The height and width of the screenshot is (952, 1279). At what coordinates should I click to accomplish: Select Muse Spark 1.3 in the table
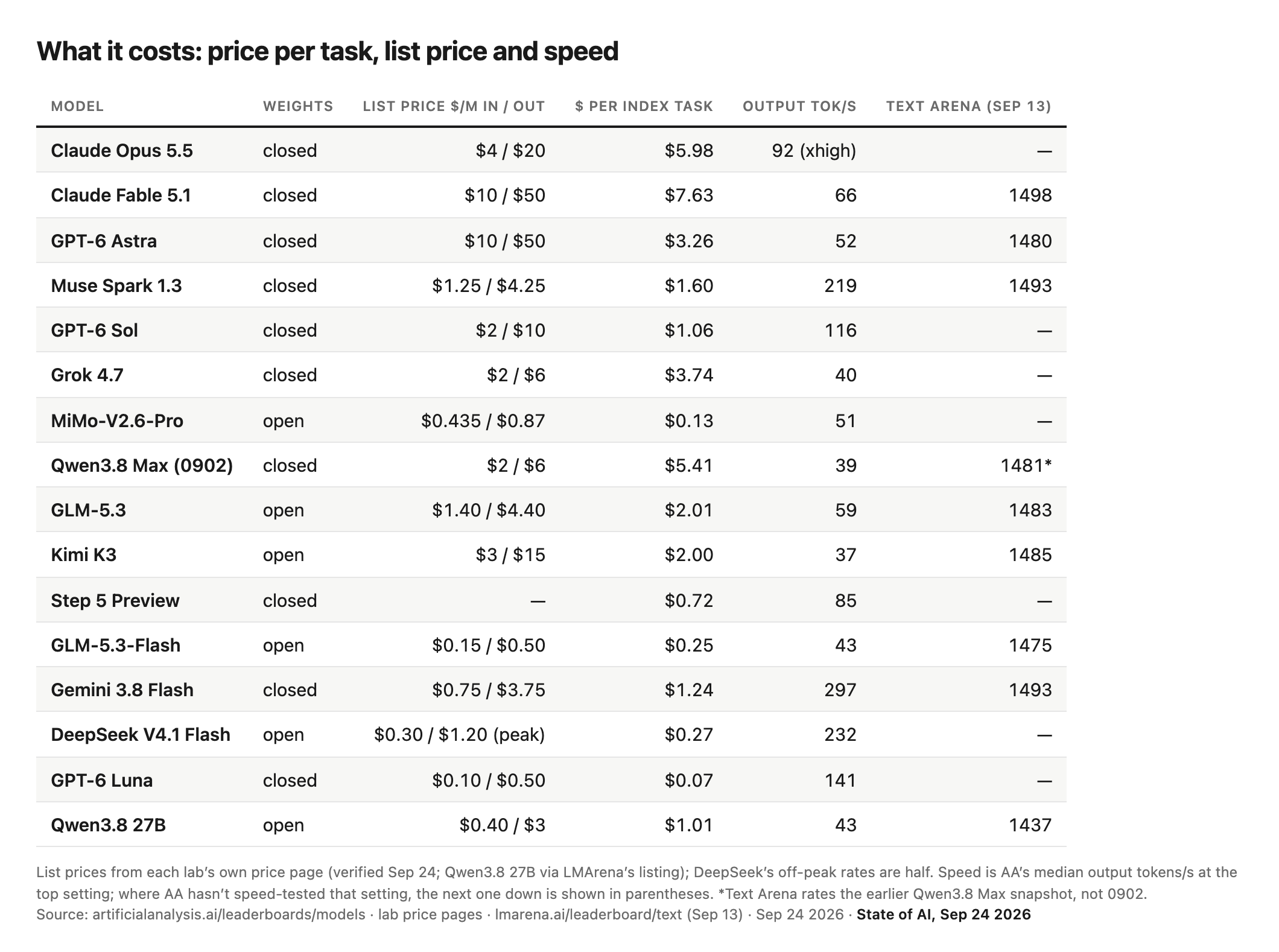point(116,285)
